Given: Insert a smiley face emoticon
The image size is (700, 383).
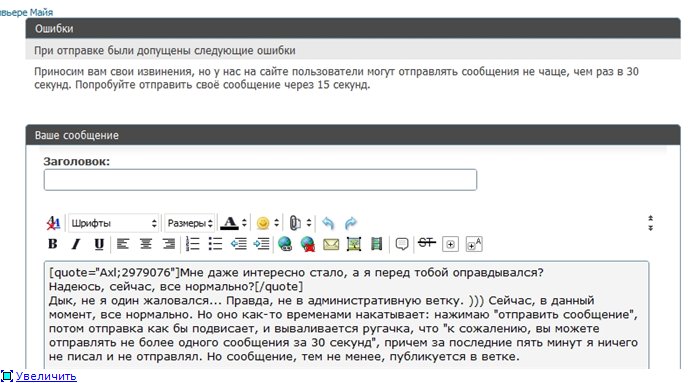Looking at the screenshot, I should (263, 223).
